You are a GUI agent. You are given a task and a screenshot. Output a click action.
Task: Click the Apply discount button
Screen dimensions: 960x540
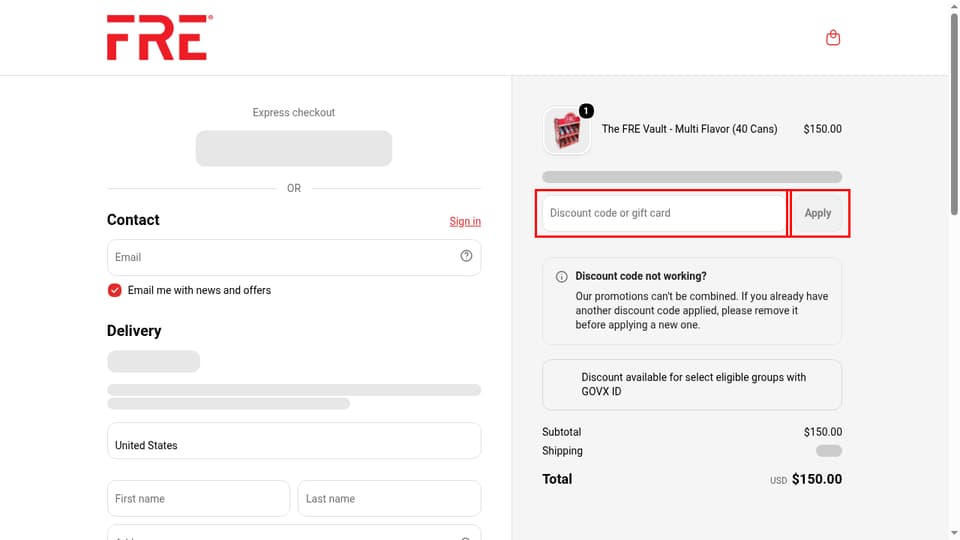pos(817,213)
